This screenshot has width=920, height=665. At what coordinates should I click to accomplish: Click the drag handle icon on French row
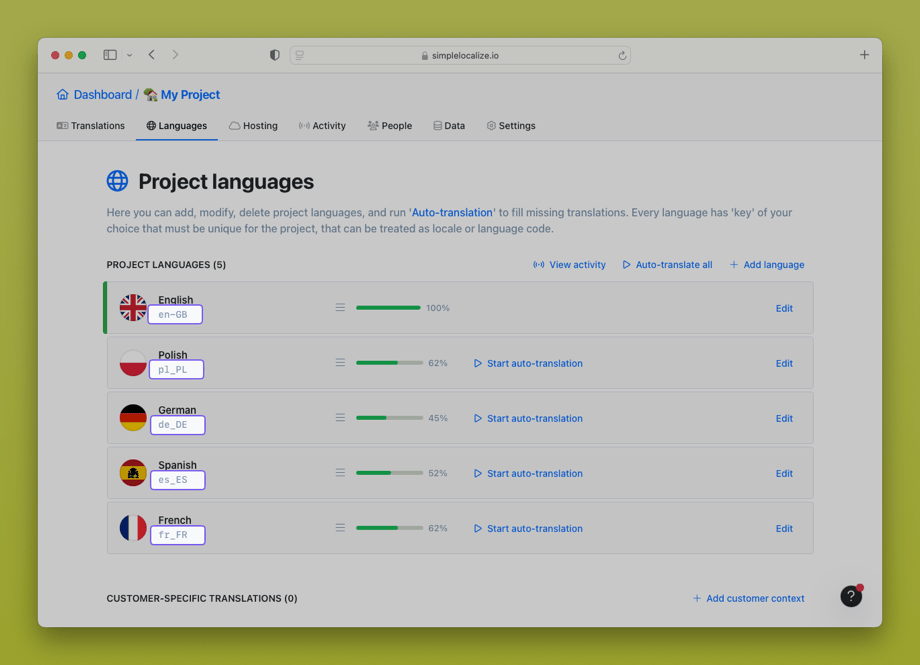point(340,528)
